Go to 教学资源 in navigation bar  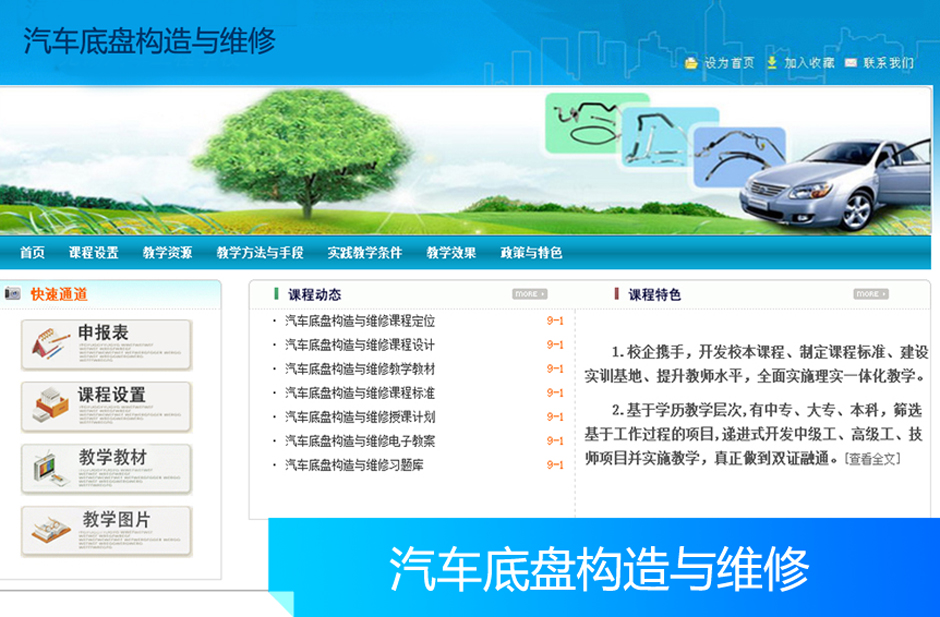pyautogui.click(x=167, y=253)
